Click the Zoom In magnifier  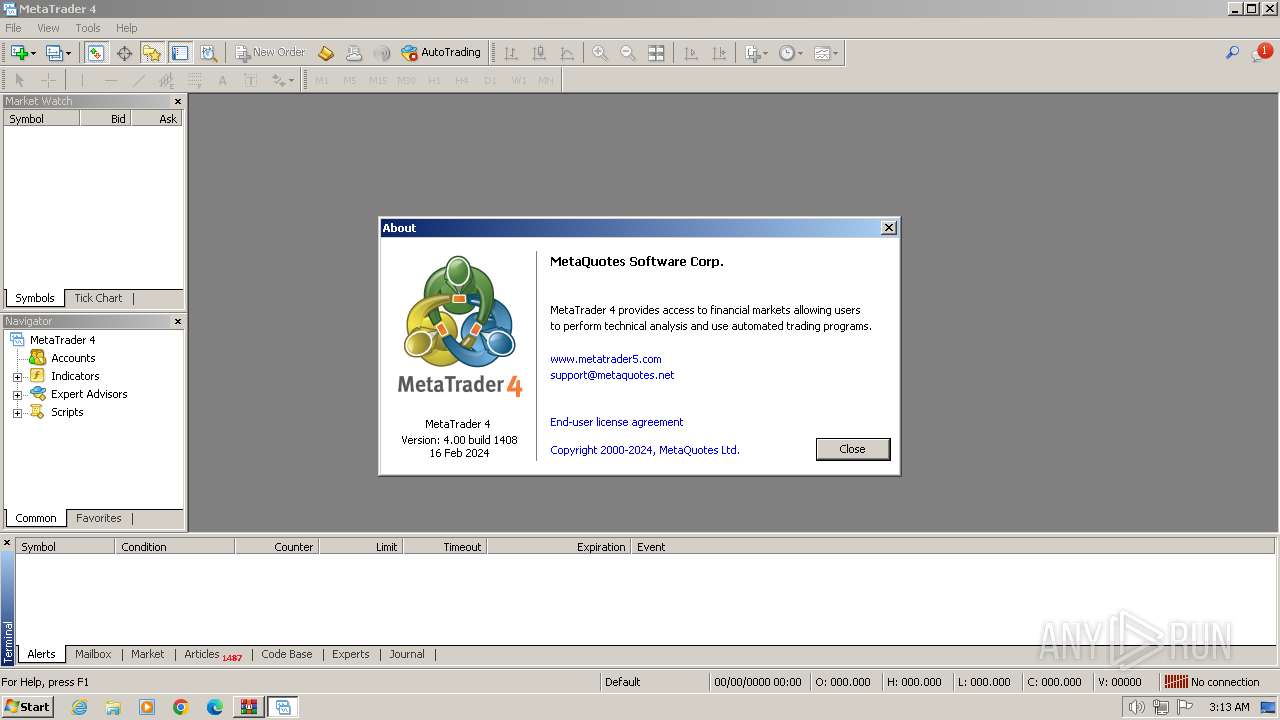tap(600, 53)
